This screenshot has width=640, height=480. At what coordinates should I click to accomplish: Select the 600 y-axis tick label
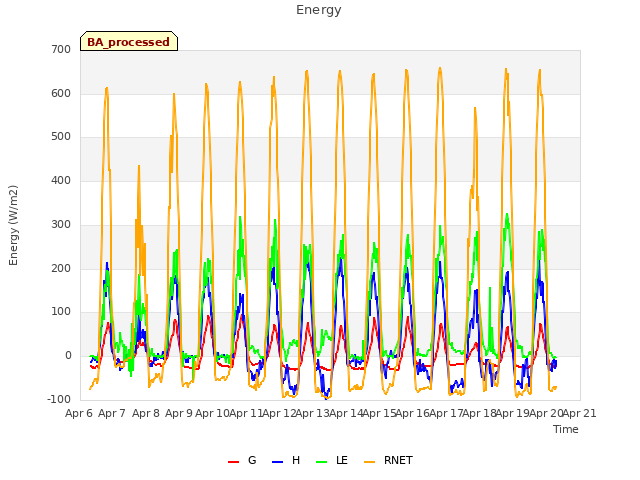tap(61, 93)
